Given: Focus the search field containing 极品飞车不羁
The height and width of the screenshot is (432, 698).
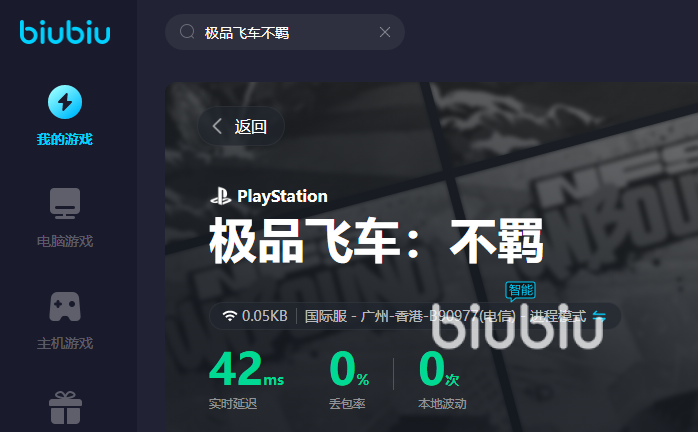Looking at the screenshot, I should click(285, 32).
